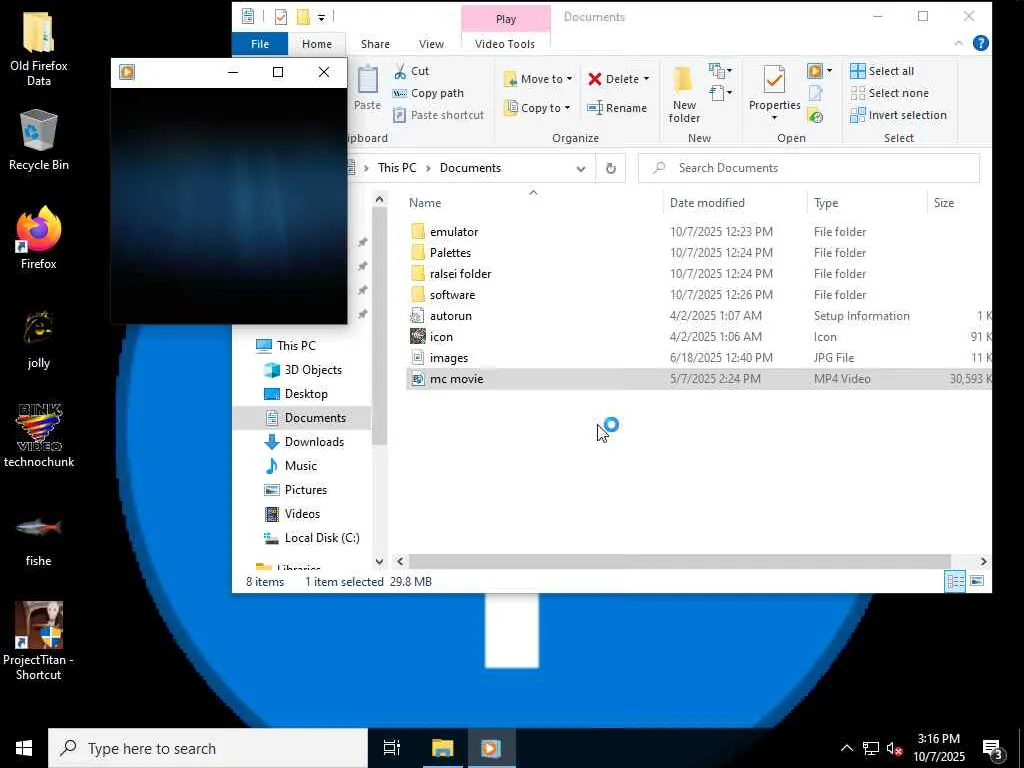Switch to the Share tab
1024x768 pixels.
pos(376,44)
